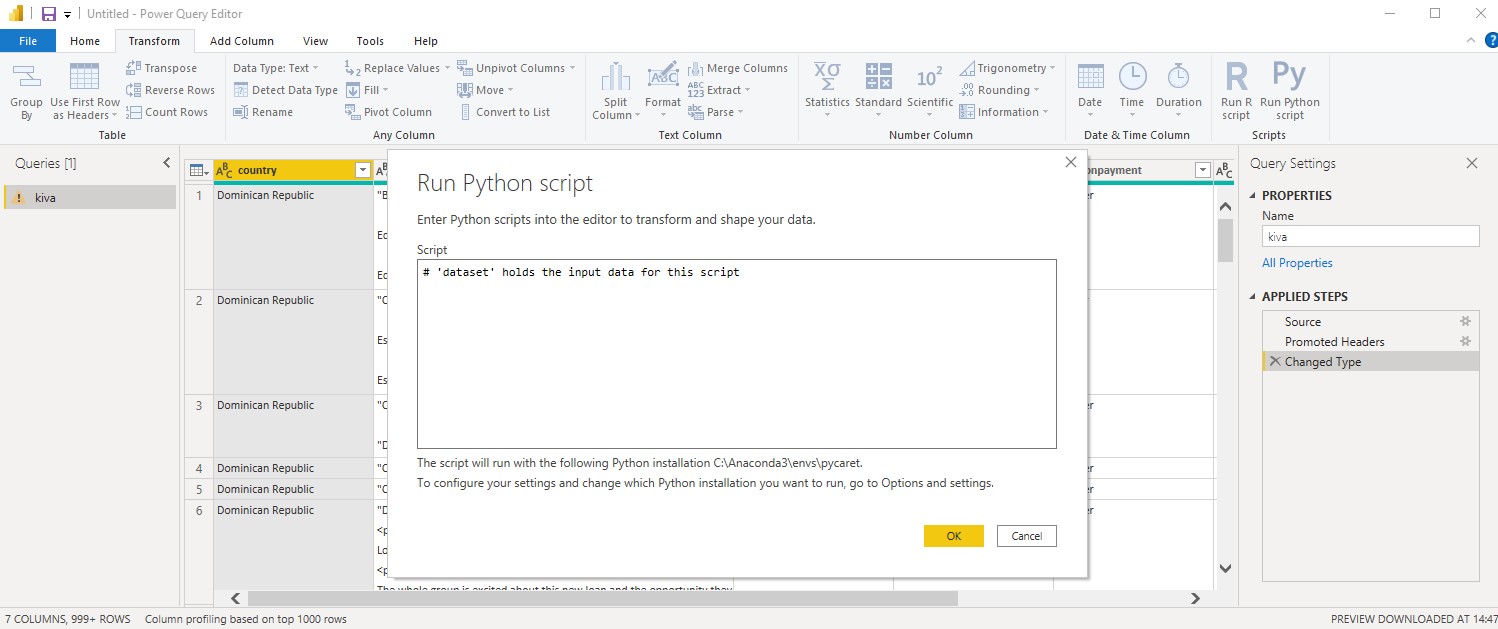This screenshot has height=629, width=1498.
Task: Select the Promoted Headers applied step
Action: coord(1335,341)
